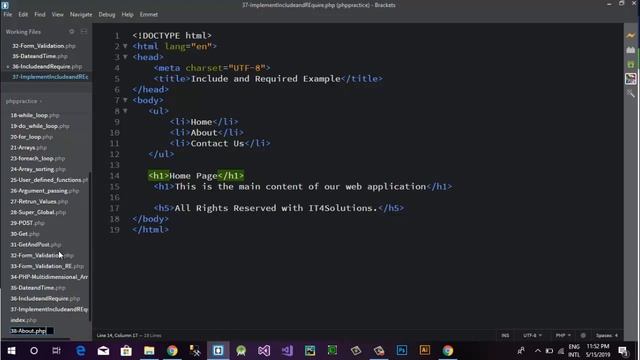Open the action center notification icon
The image size is (640, 360).
tap(623, 351)
